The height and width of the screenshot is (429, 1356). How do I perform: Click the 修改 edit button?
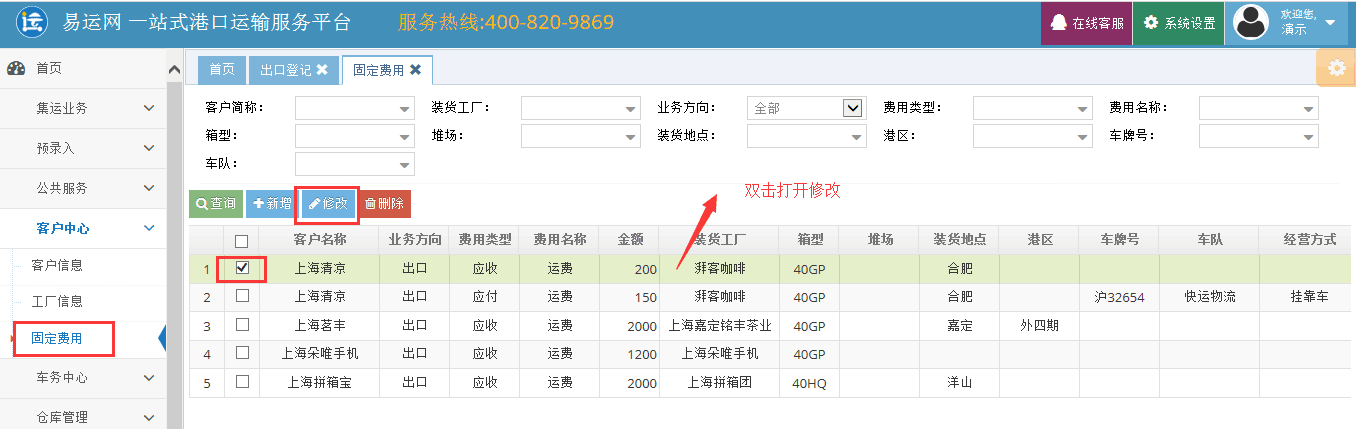(328, 203)
